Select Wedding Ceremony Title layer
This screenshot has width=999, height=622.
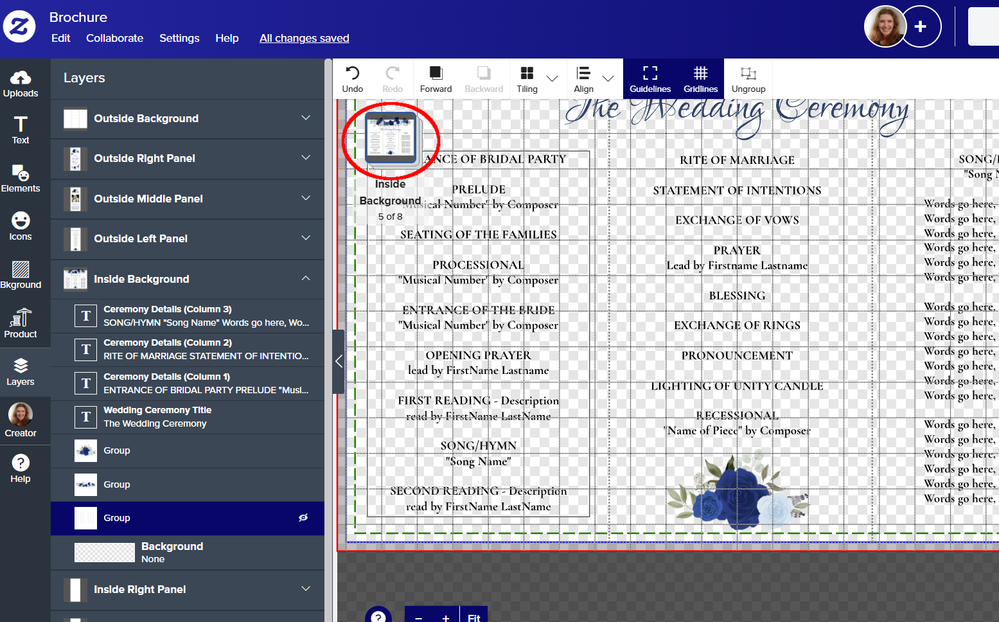187,417
